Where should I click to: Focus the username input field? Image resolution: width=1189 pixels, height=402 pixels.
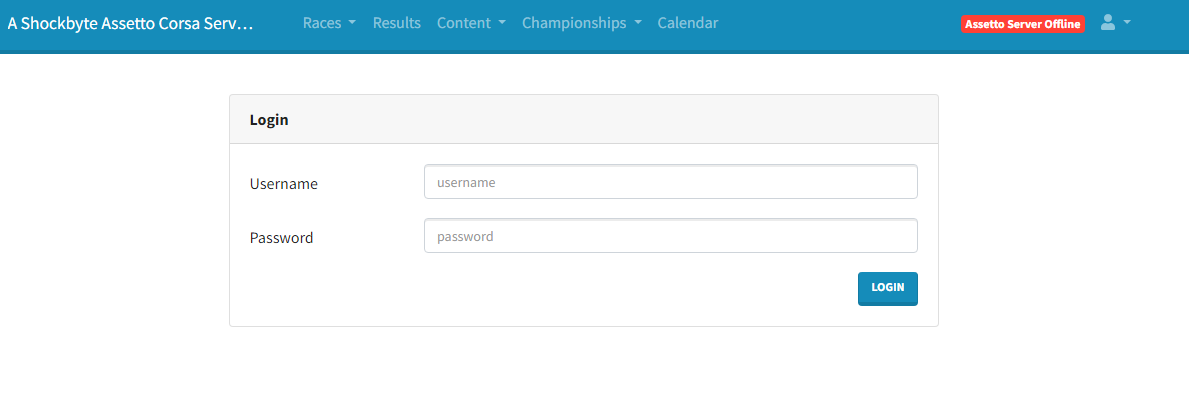(x=670, y=182)
